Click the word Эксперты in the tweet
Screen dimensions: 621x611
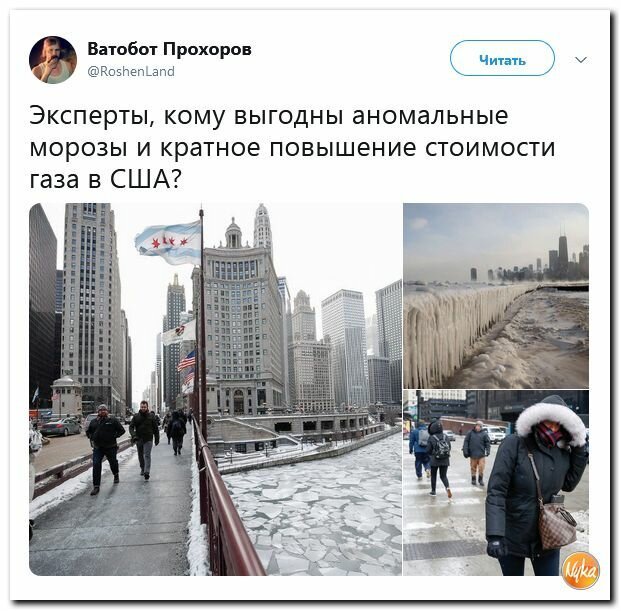pyautogui.click(x=92, y=116)
